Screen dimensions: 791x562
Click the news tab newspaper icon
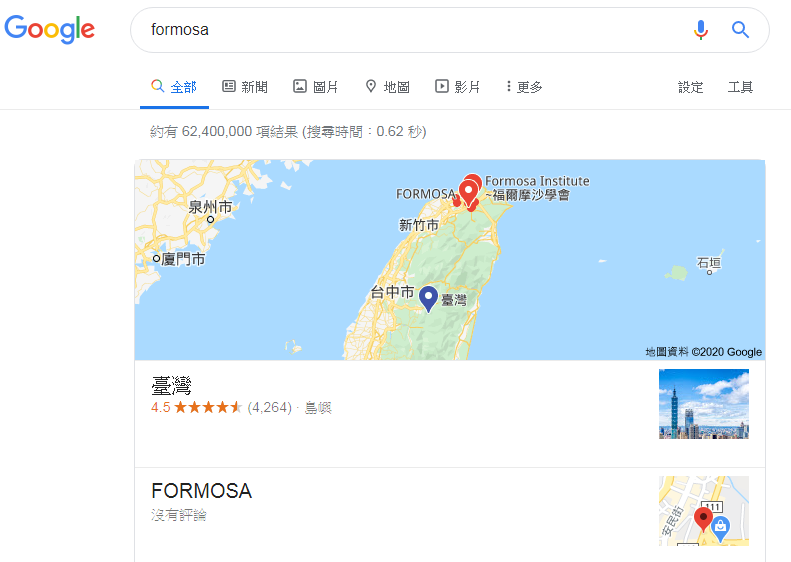(x=229, y=86)
